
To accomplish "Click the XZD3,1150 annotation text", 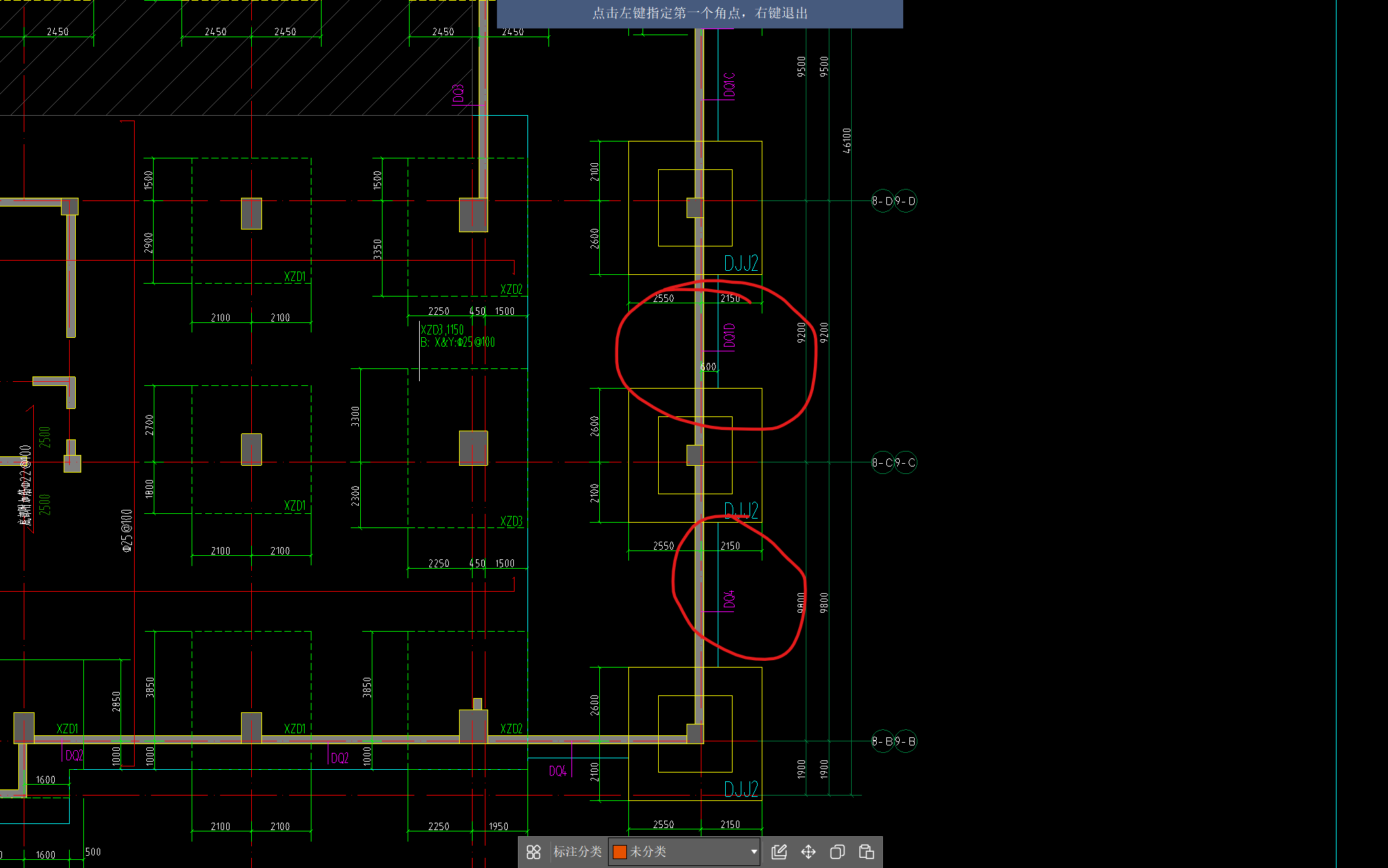I will (442, 330).
